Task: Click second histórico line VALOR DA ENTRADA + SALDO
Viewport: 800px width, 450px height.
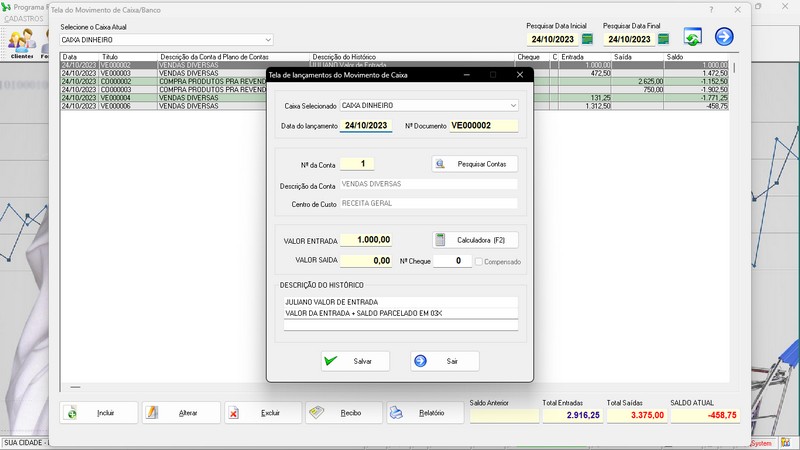Action: pyautogui.click(x=401, y=313)
